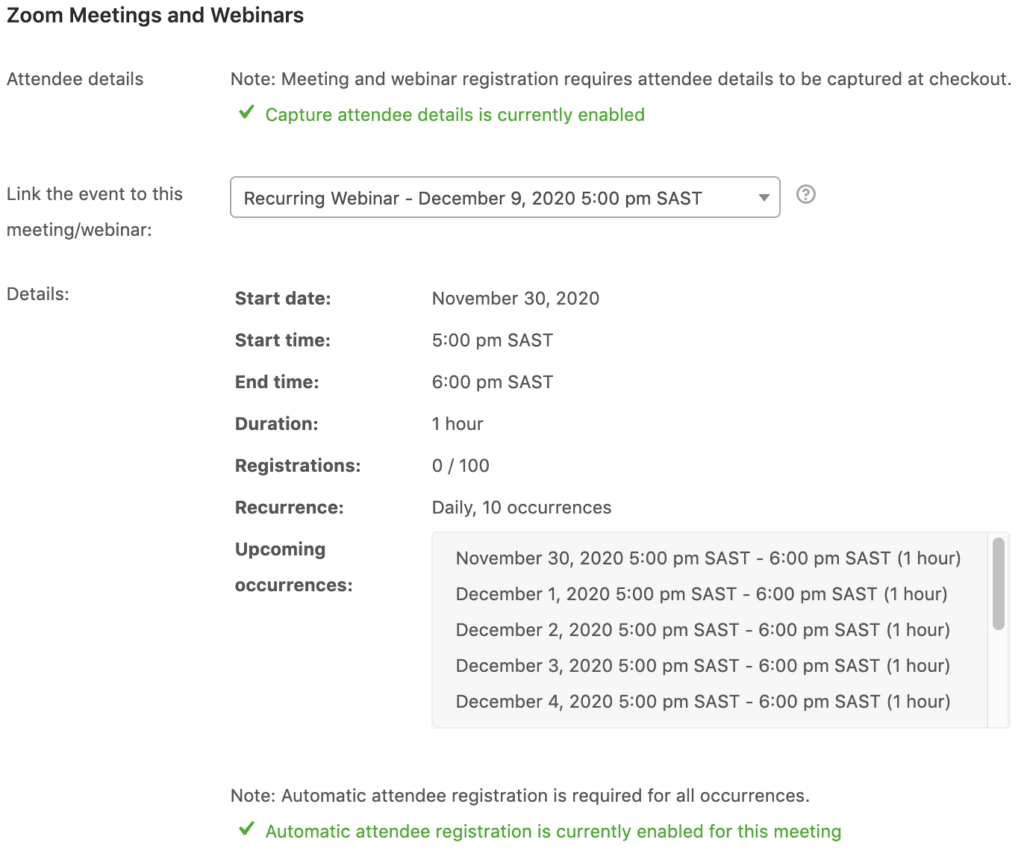The width and height of the screenshot is (1024, 860).
Task: Click the checkmark beside automatic attendee registration
Action: tap(245, 831)
